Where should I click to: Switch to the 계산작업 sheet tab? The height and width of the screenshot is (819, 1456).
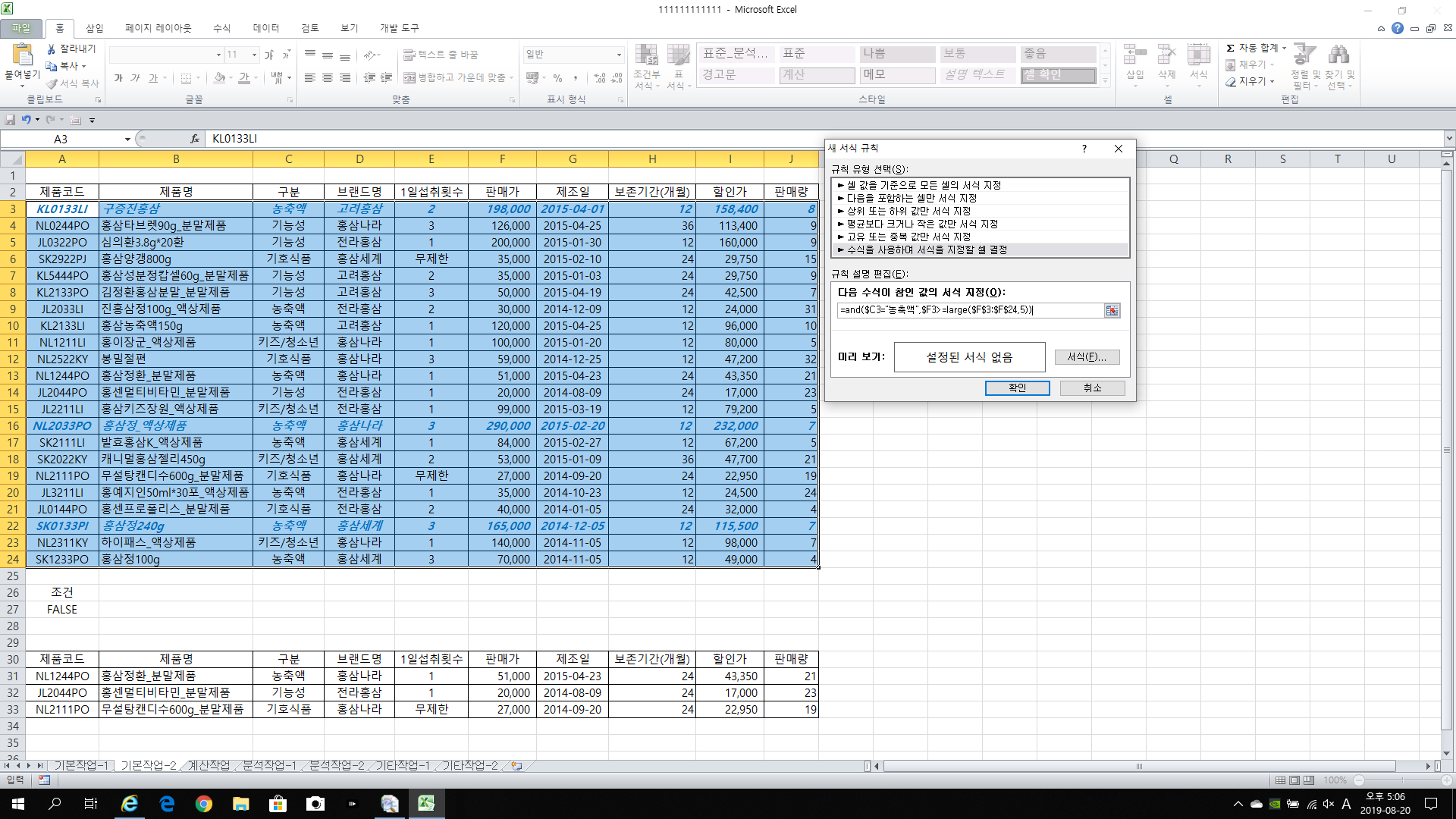(209, 766)
